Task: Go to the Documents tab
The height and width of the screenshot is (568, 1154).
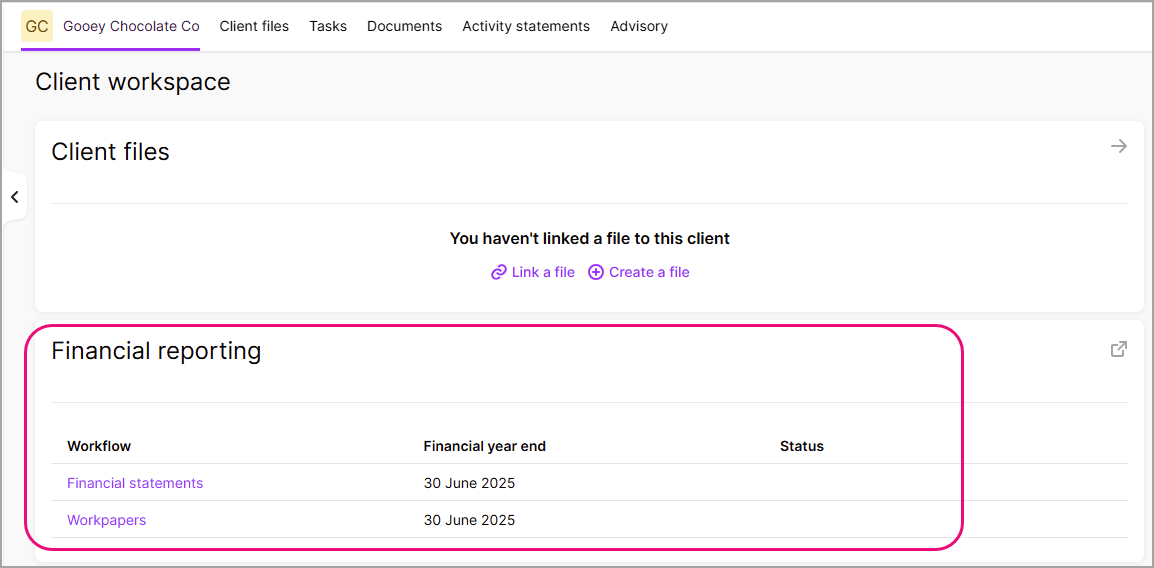Action: click(404, 27)
